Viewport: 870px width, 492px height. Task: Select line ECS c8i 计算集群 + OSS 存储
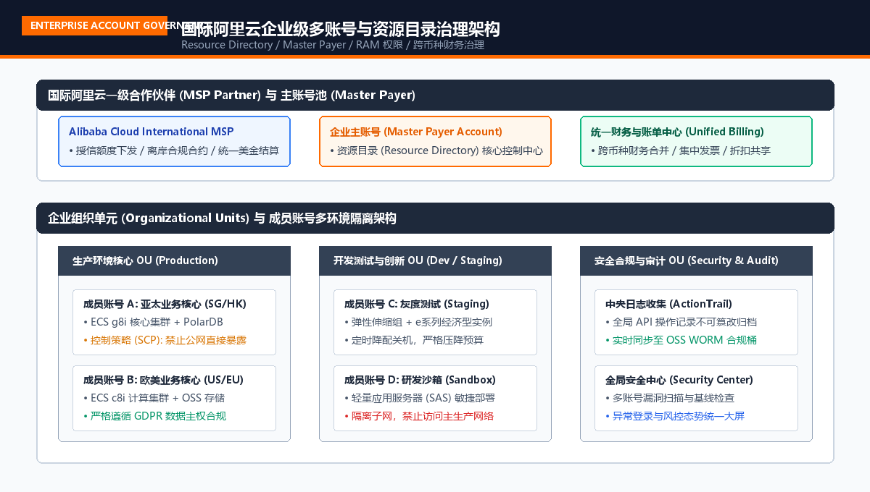pyautogui.click(x=154, y=398)
